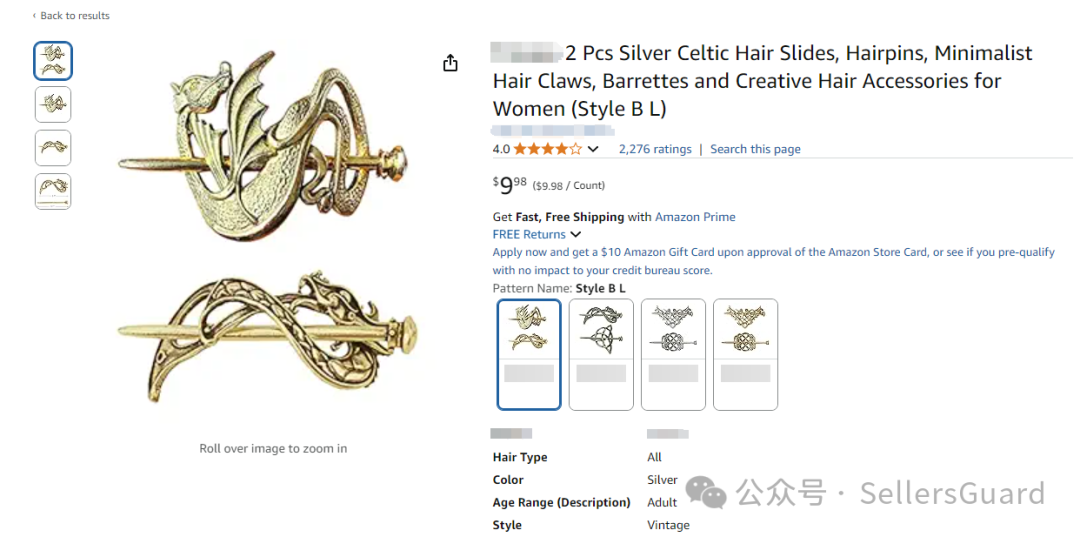This screenshot has width=1080, height=537.
Task: Select the first dragon hairpin thumbnail
Action: pyautogui.click(x=53, y=61)
